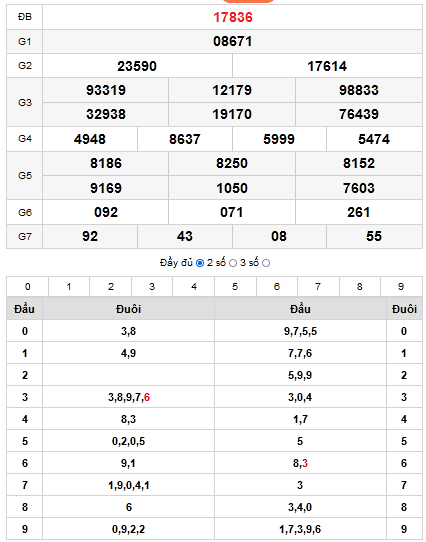Click the G5 number 1050
Viewport: 426px width, 542px height.
pyautogui.click(x=232, y=188)
